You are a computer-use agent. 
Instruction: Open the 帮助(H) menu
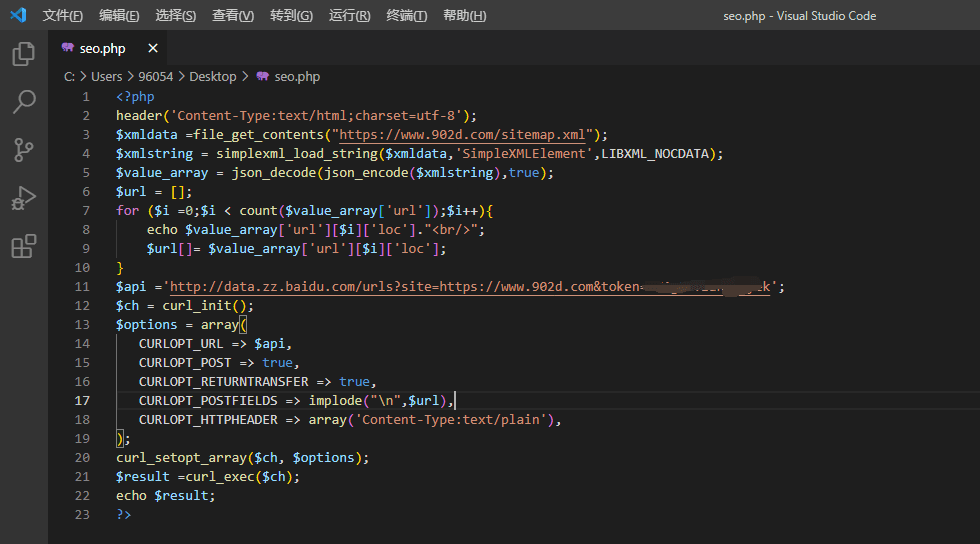tap(464, 16)
